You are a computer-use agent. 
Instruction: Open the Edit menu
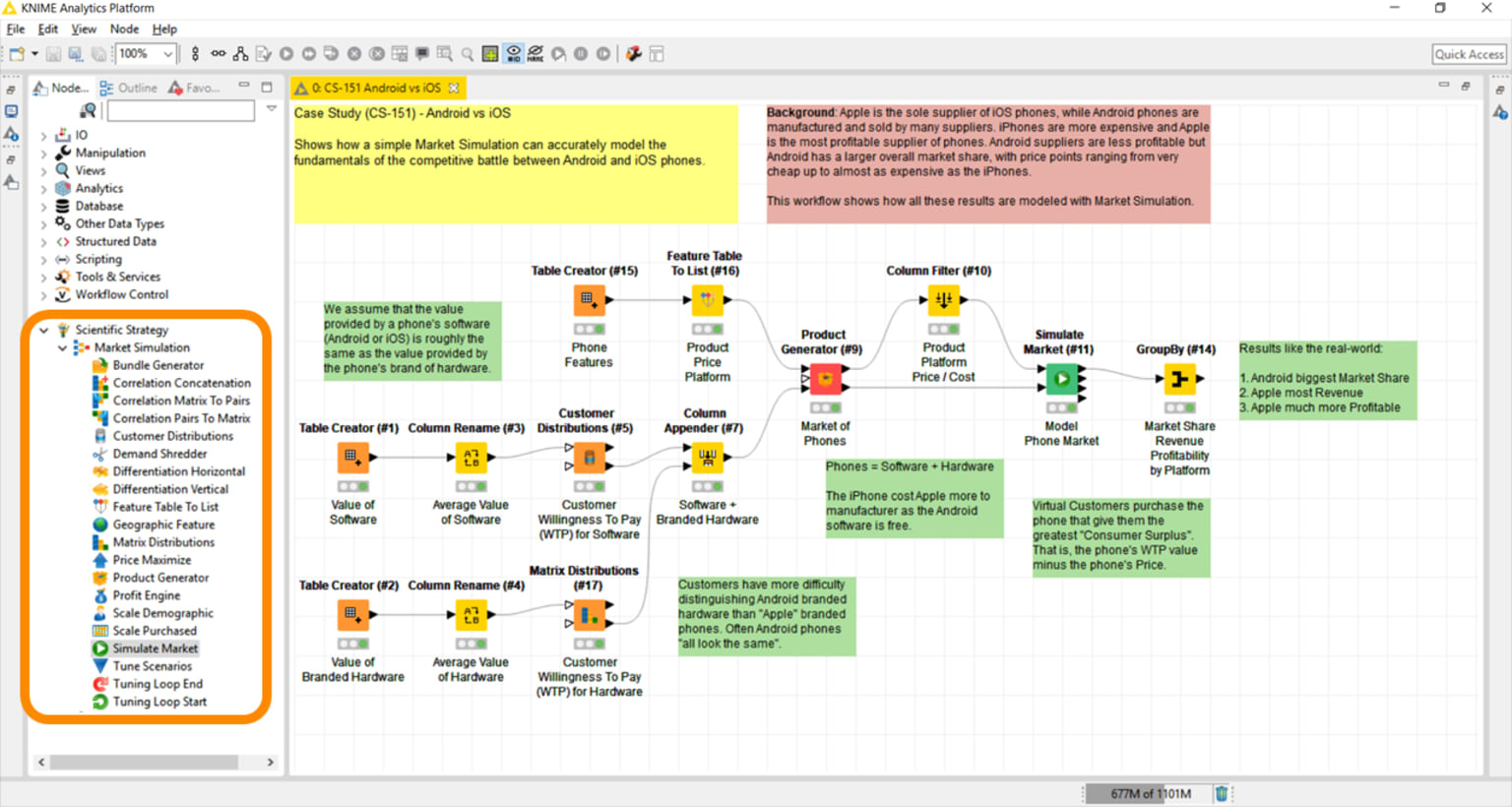pos(48,29)
